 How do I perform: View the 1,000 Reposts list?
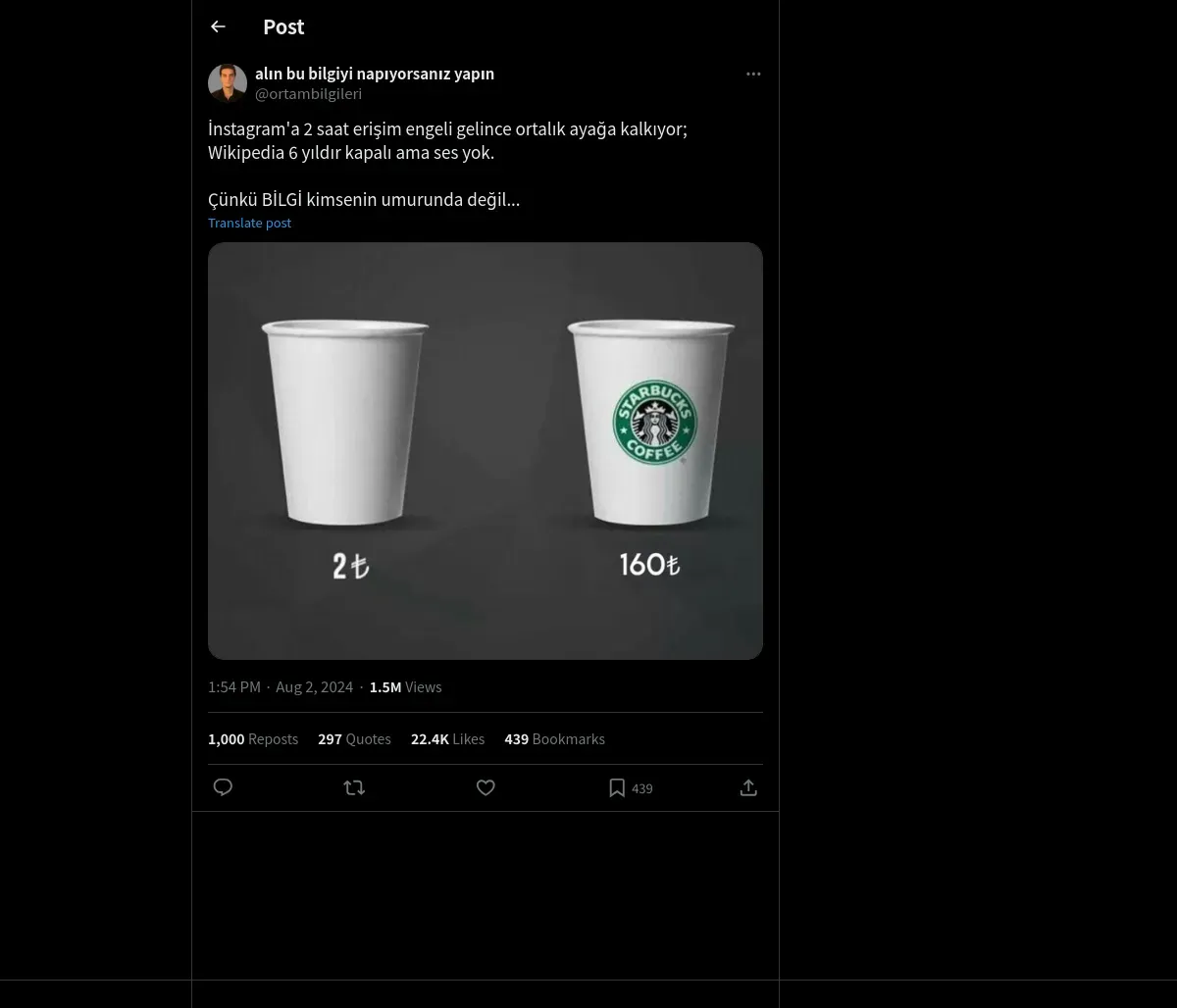[x=253, y=739]
